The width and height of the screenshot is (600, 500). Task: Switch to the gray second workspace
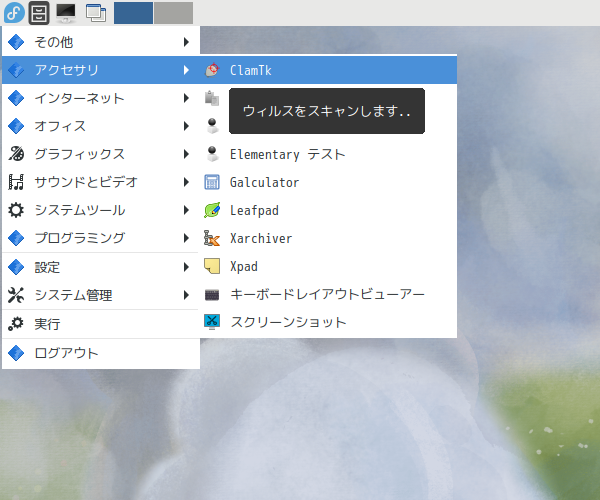(x=174, y=13)
